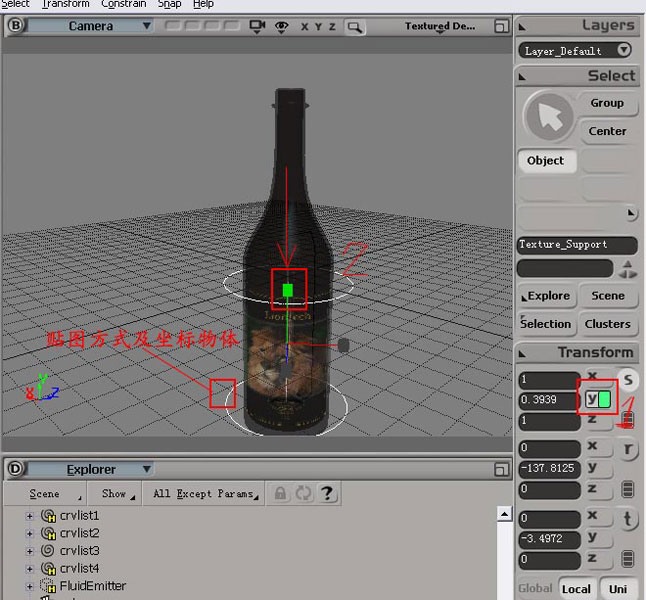Toggle the scale Y axis button
The image size is (646, 600).
coord(592,400)
